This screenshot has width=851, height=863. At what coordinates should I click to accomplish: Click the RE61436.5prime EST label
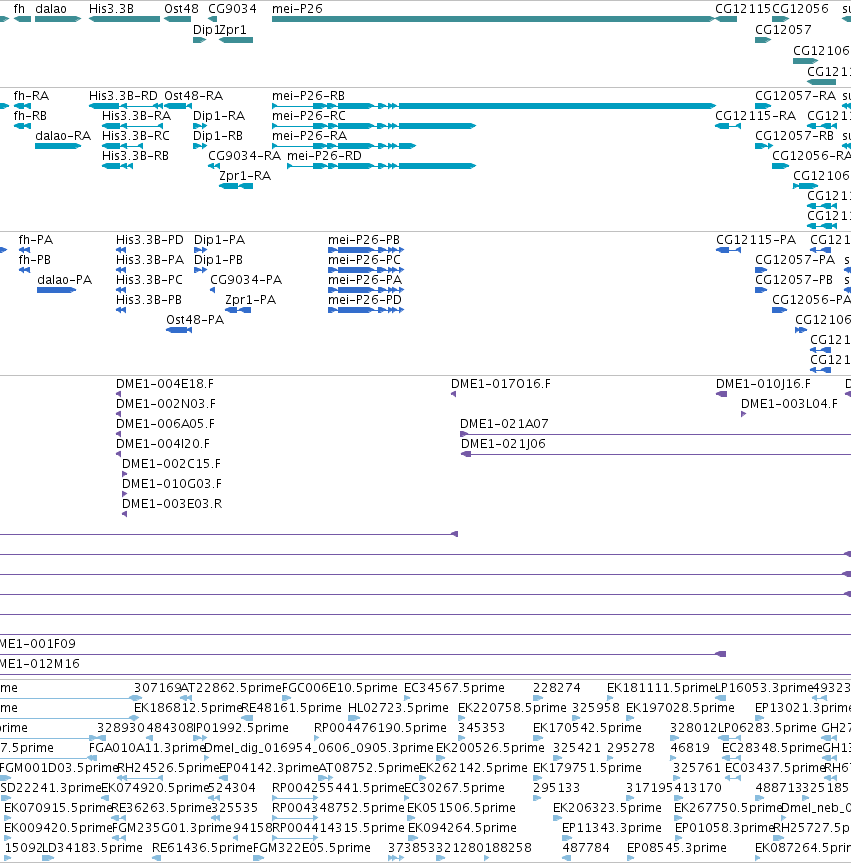[x=203, y=848]
